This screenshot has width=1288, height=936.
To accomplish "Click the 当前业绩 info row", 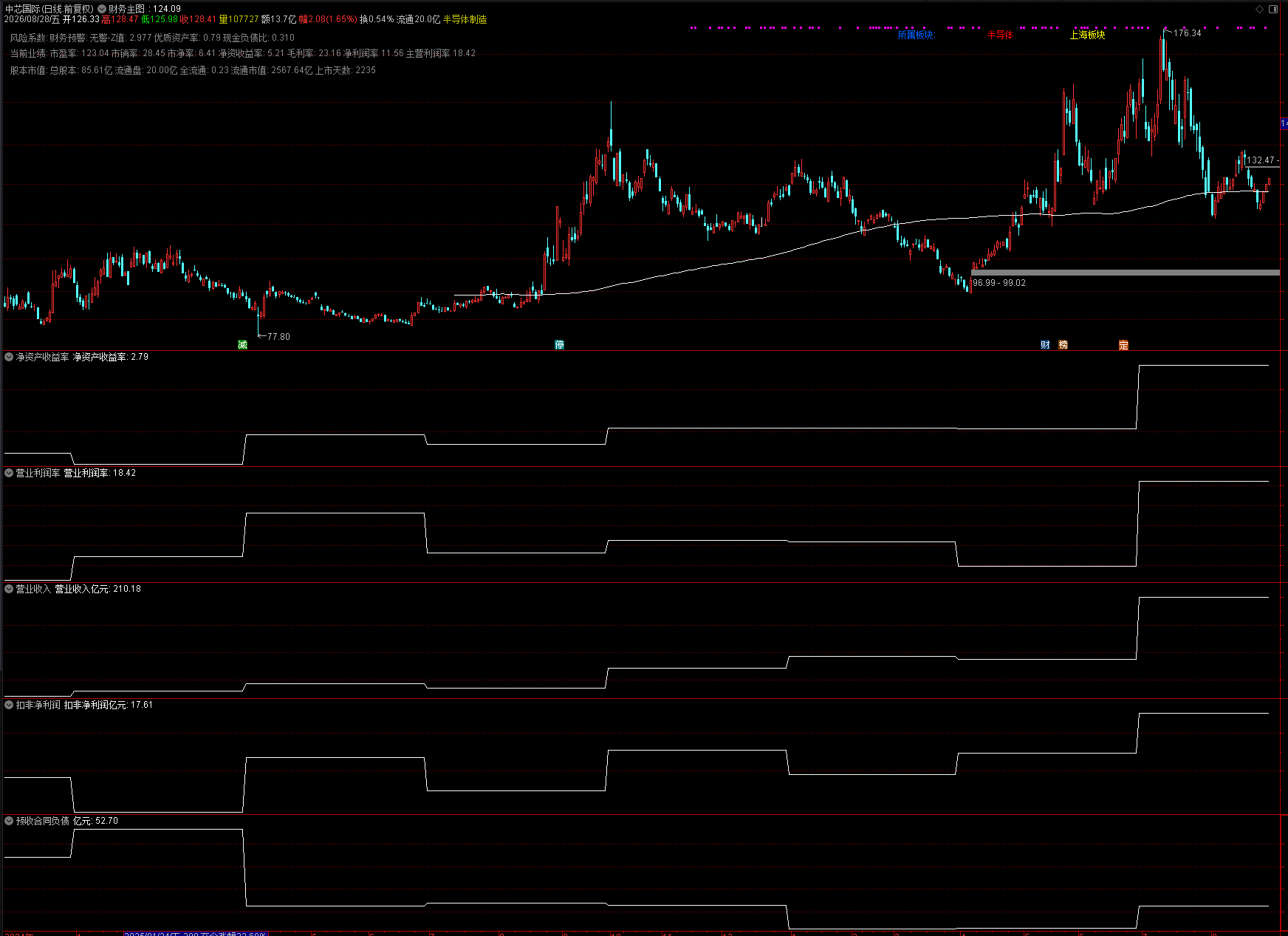I will coord(243,53).
